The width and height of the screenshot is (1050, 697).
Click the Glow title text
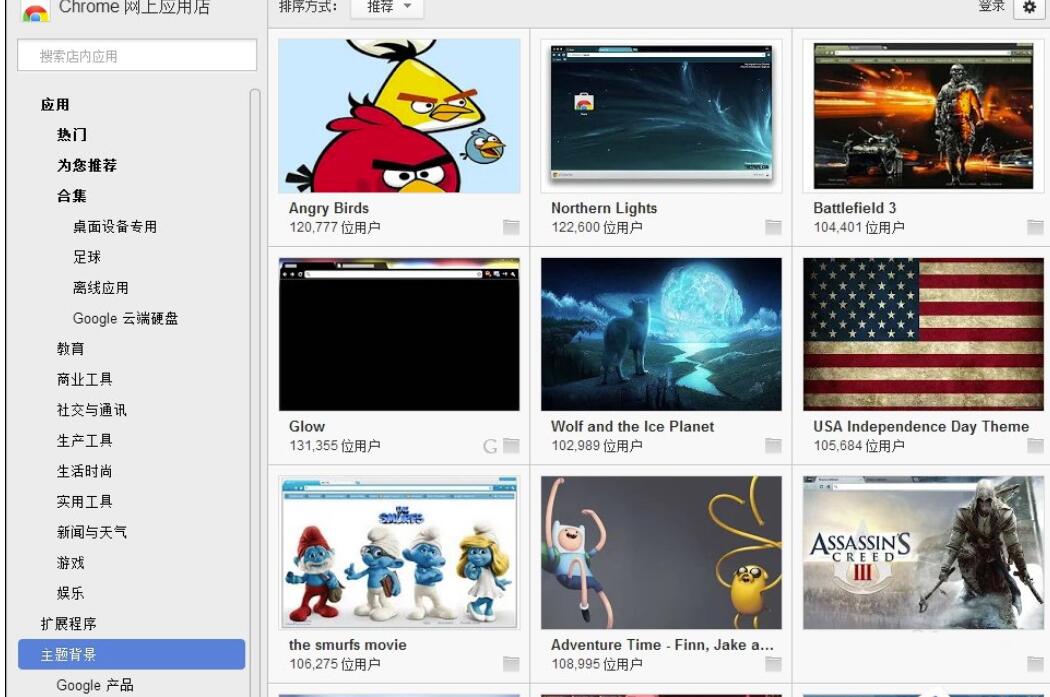coord(307,427)
